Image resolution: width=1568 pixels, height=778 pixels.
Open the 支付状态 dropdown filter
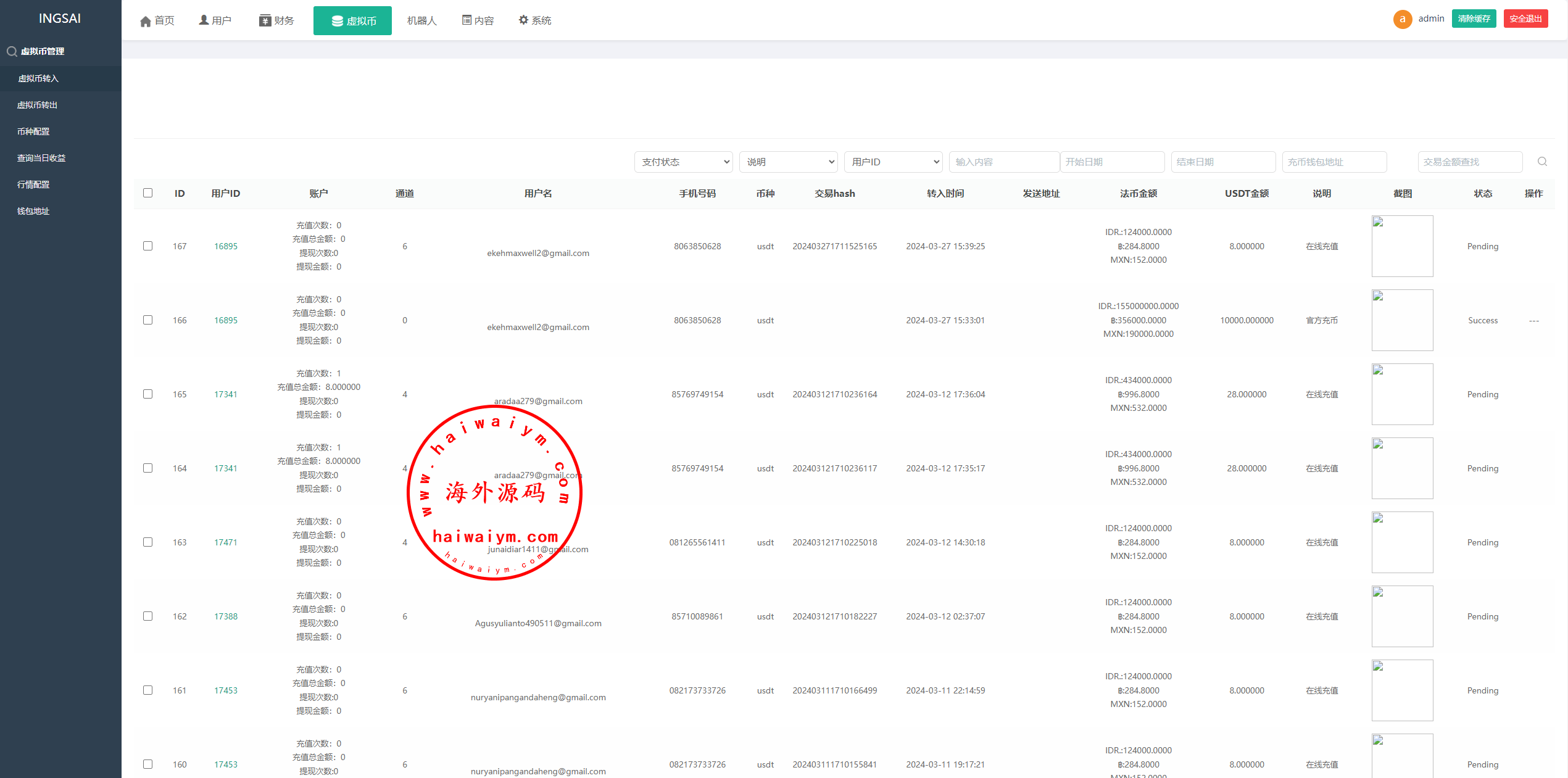[683, 162]
